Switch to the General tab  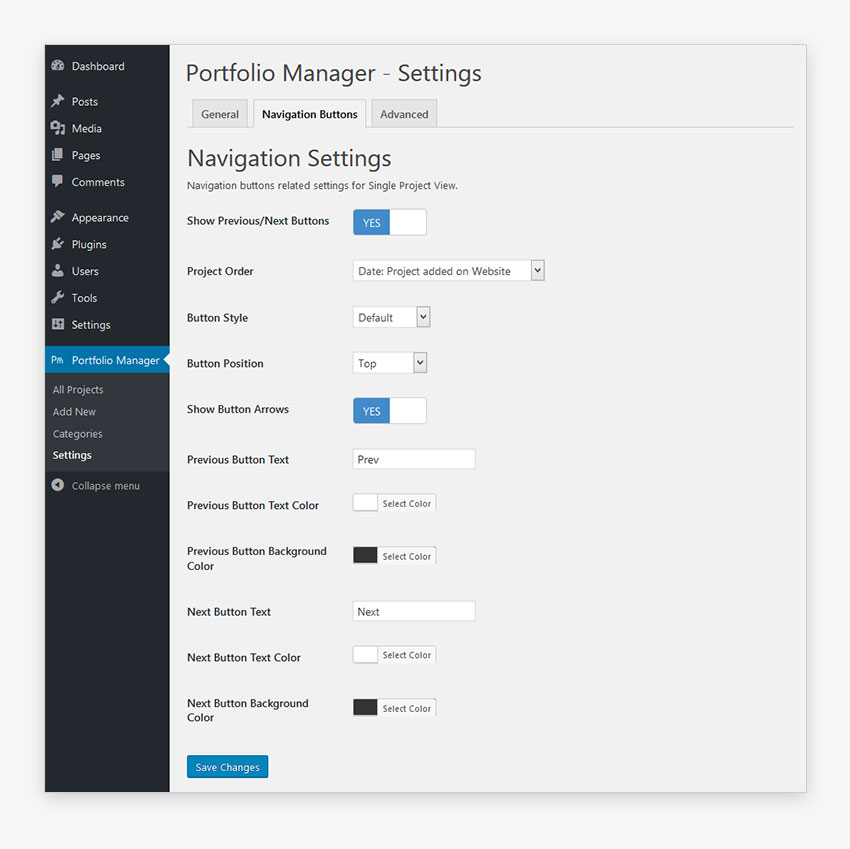click(x=220, y=114)
